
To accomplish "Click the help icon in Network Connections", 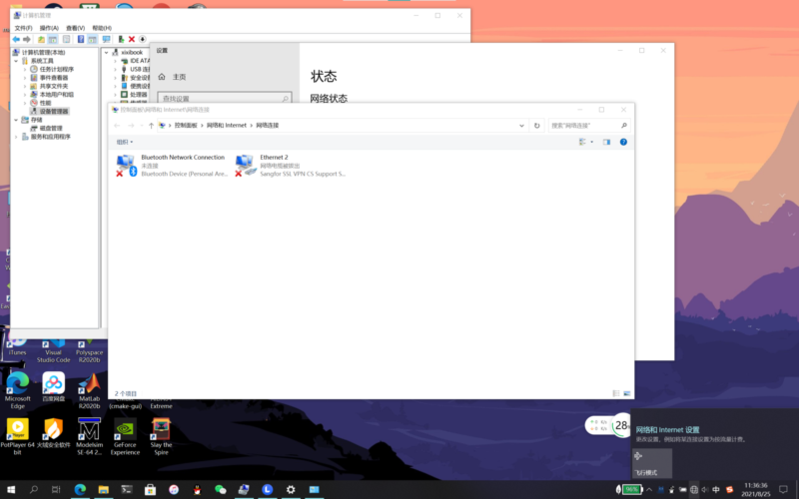I will click(x=623, y=142).
